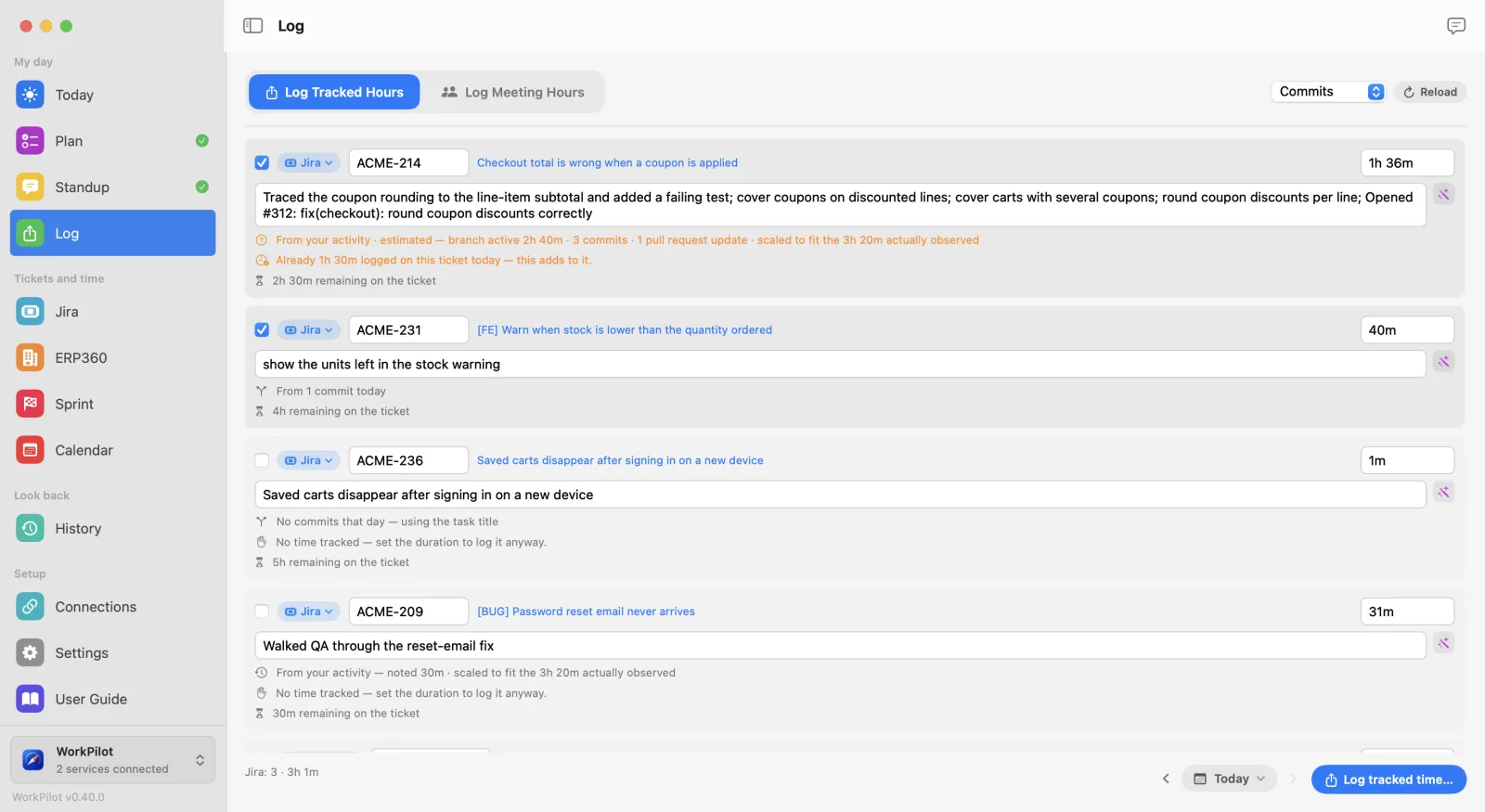The height and width of the screenshot is (812, 1485).
Task: Open the feedback chat bubble icon
Action: [1456, 26]
